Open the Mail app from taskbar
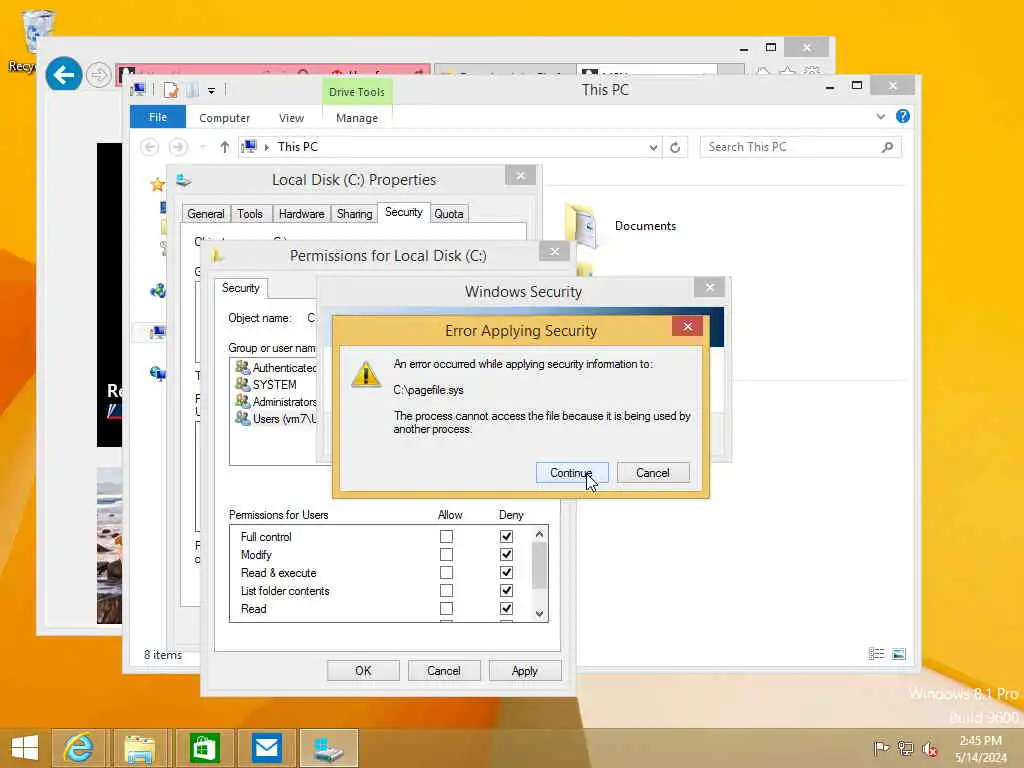 point(266,748)
